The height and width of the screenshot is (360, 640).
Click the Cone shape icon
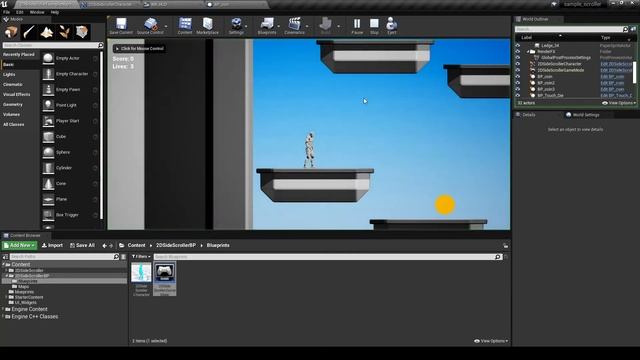tap(48, 184)
